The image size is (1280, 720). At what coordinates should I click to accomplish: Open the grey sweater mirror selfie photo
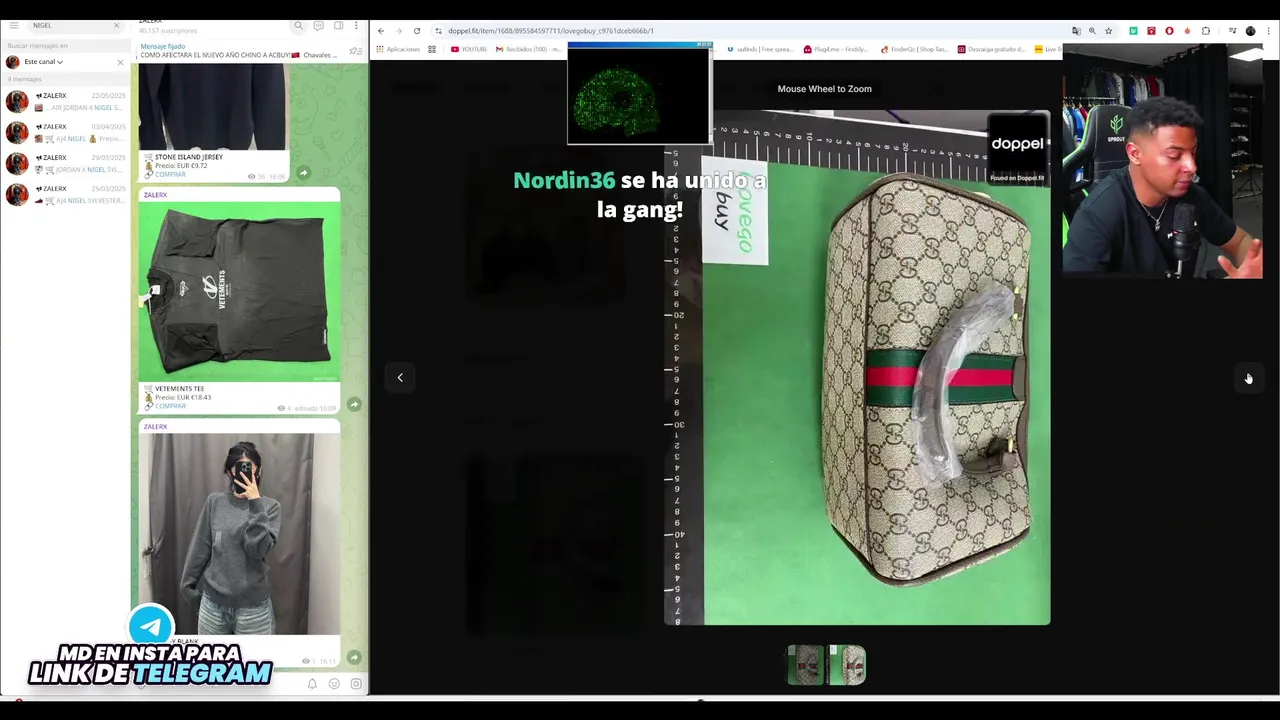tap(239, 534)
